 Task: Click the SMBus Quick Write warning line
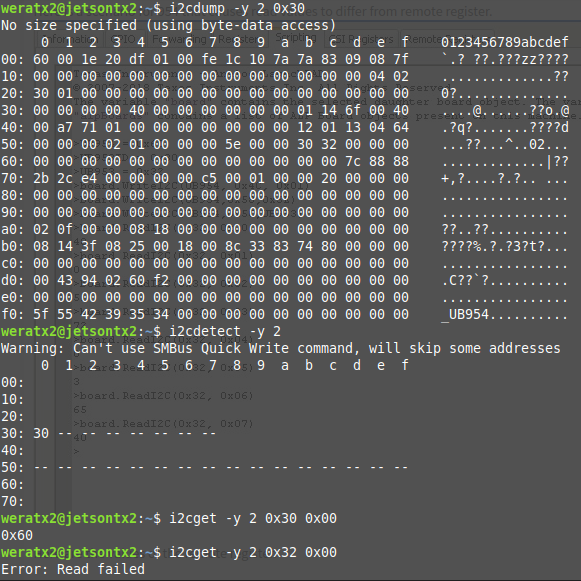click(280, 348)
